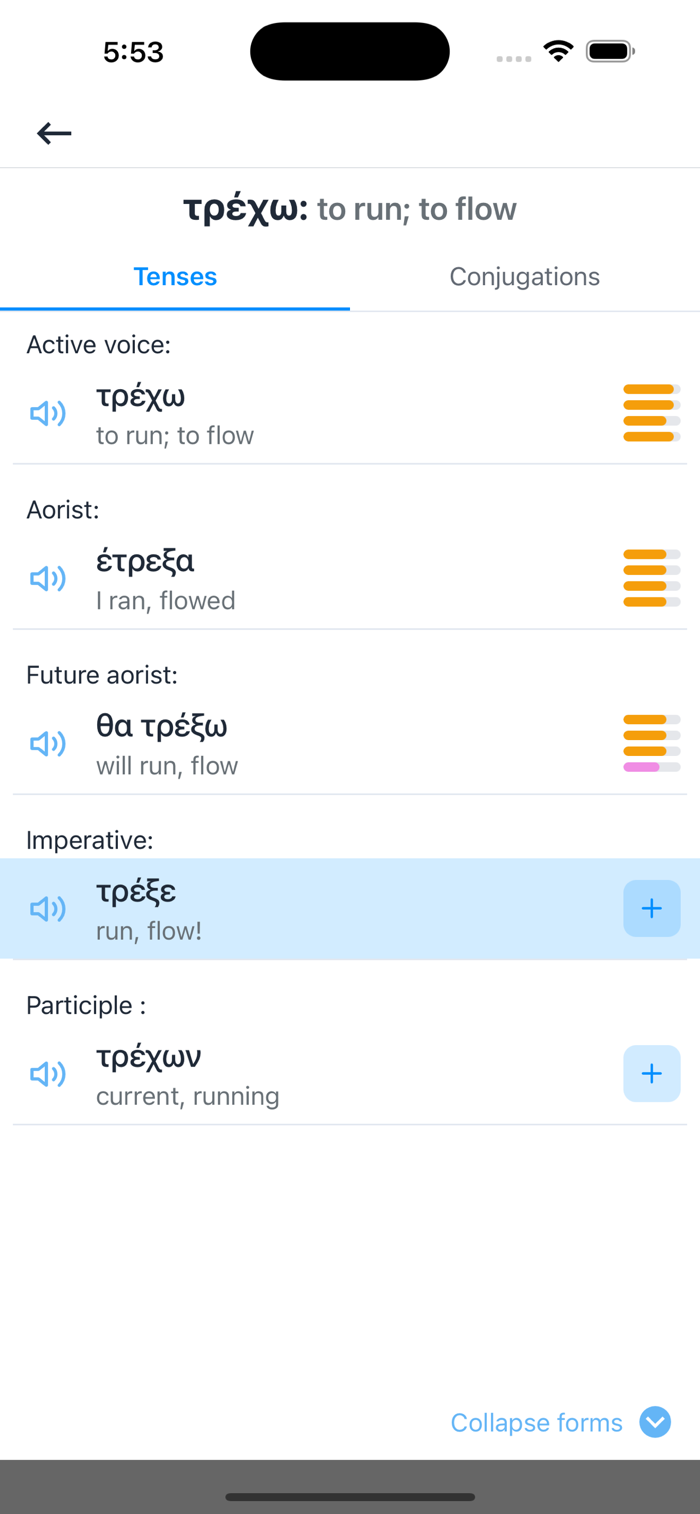Image resolution: width=700 pixels, height=1514 pixels.
Task: Collapse forms using the chevron circle icon
Action: pos(655,1422)
